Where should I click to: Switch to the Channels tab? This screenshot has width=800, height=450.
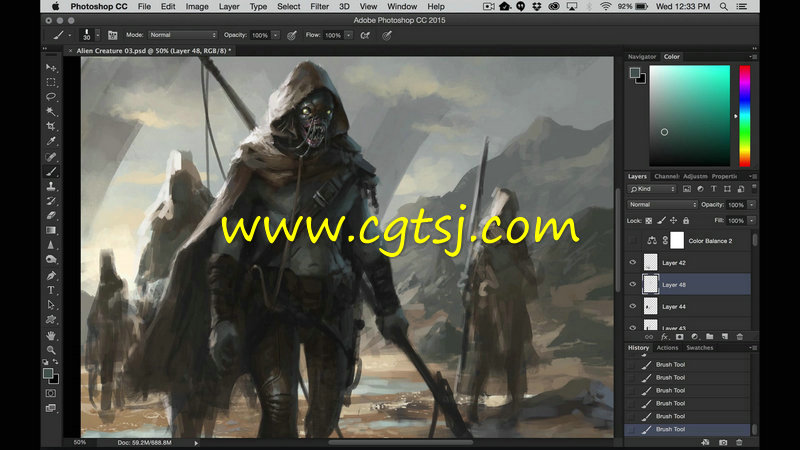tap(666, 176)
